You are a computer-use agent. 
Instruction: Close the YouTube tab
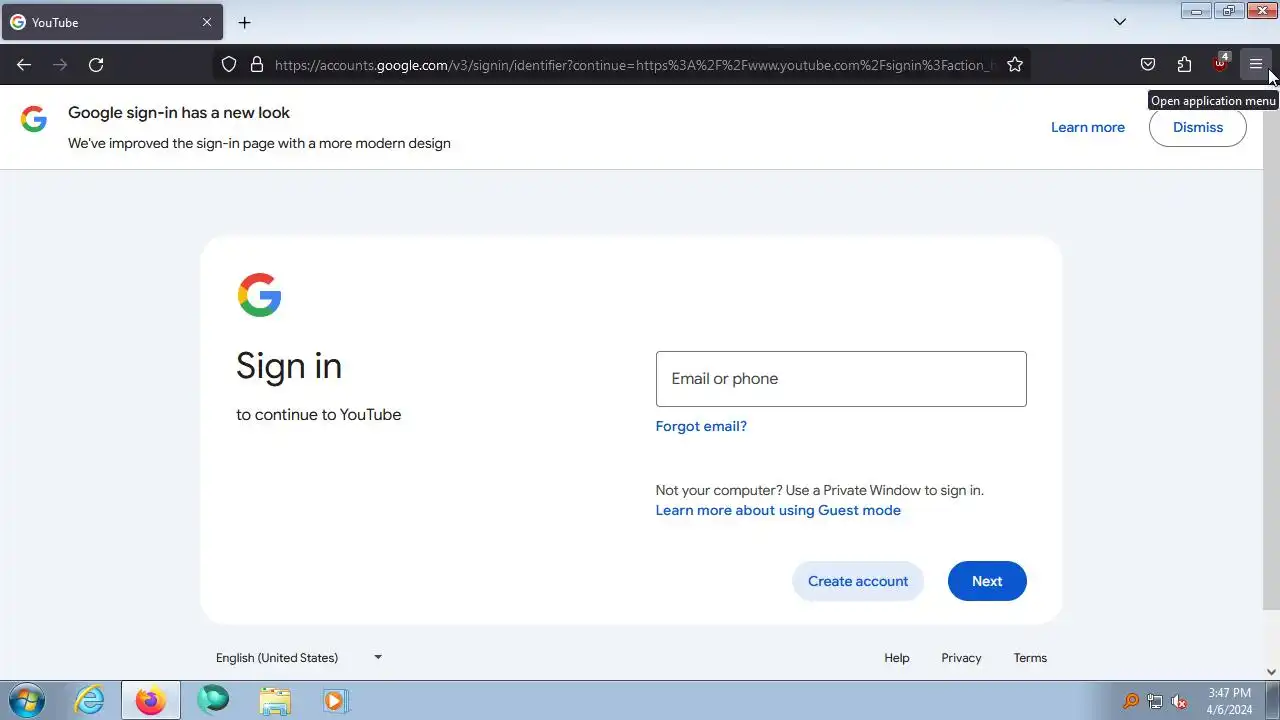(207, 22)
